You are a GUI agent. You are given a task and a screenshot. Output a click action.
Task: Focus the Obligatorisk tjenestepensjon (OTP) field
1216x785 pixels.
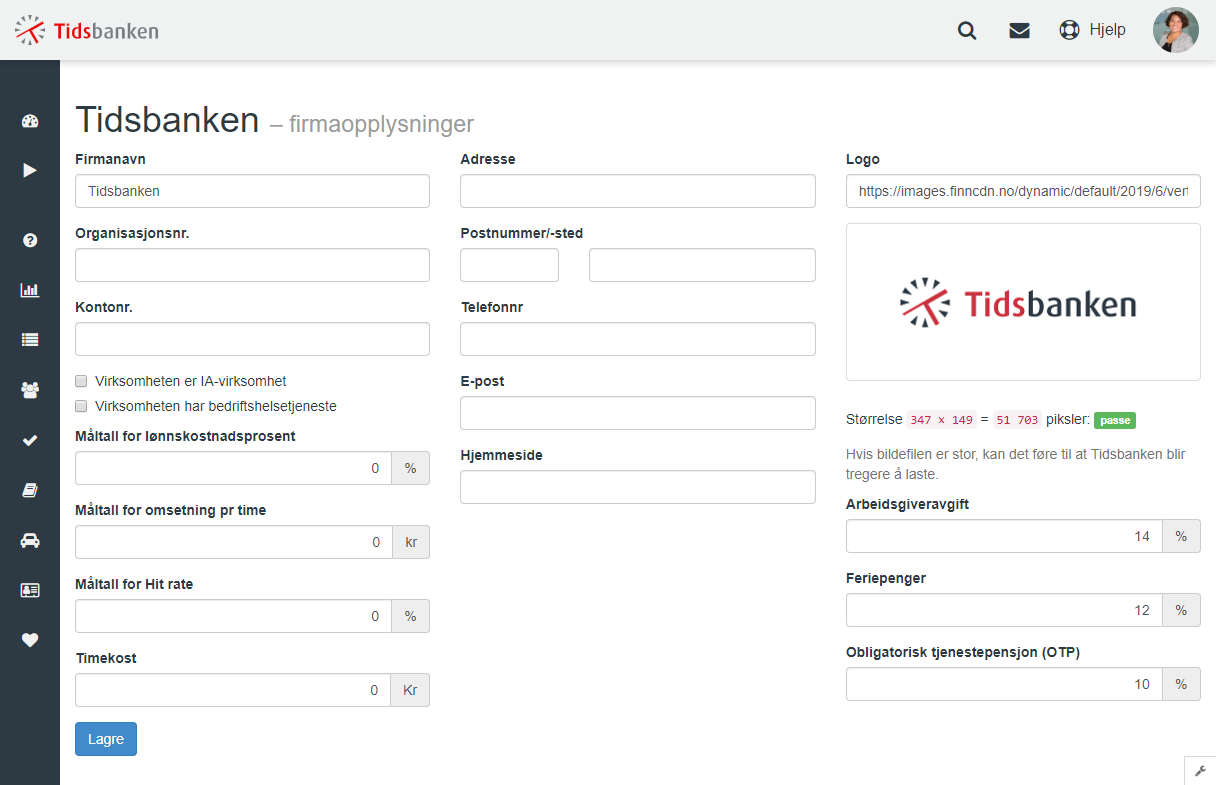(1004, 684)
